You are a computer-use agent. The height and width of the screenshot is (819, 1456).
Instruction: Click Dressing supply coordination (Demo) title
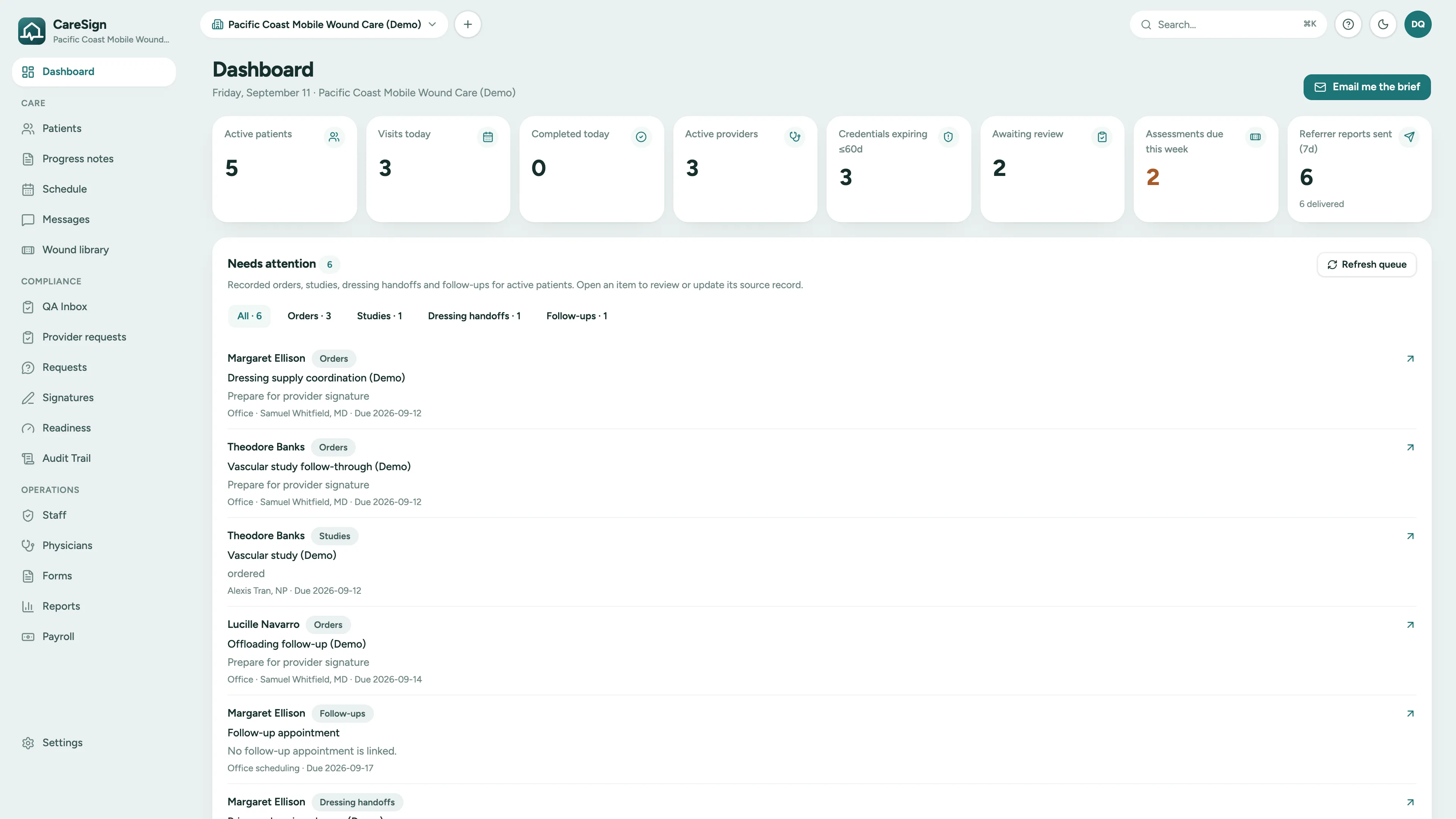point(316,378)
